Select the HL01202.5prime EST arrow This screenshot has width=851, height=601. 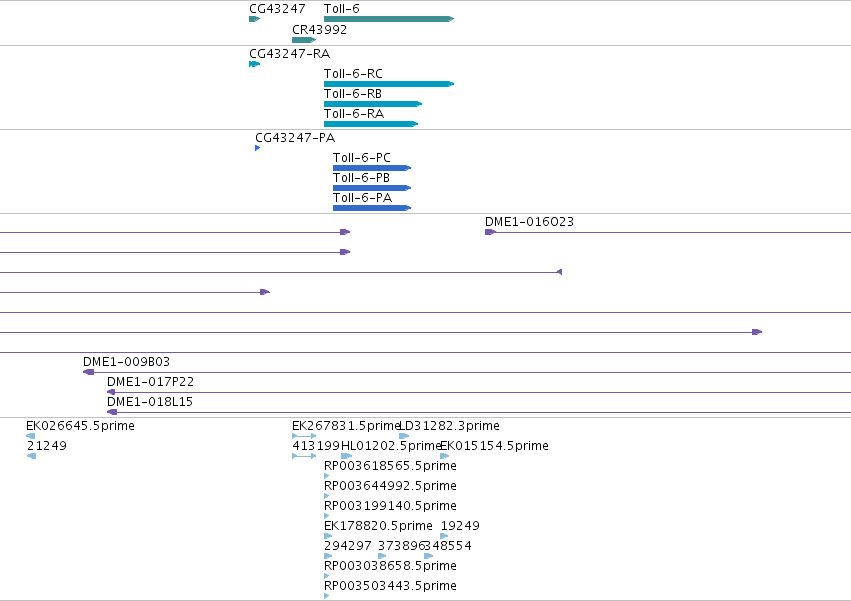coord(346,456)
